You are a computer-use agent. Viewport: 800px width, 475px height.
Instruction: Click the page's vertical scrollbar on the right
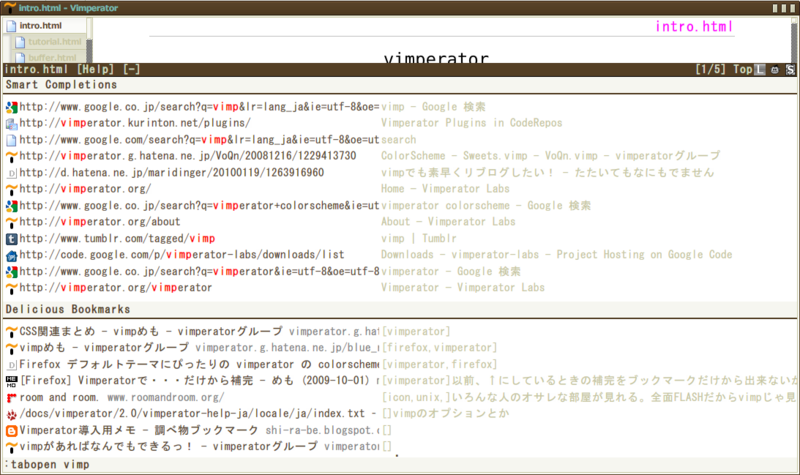click(x=793, y=41)
